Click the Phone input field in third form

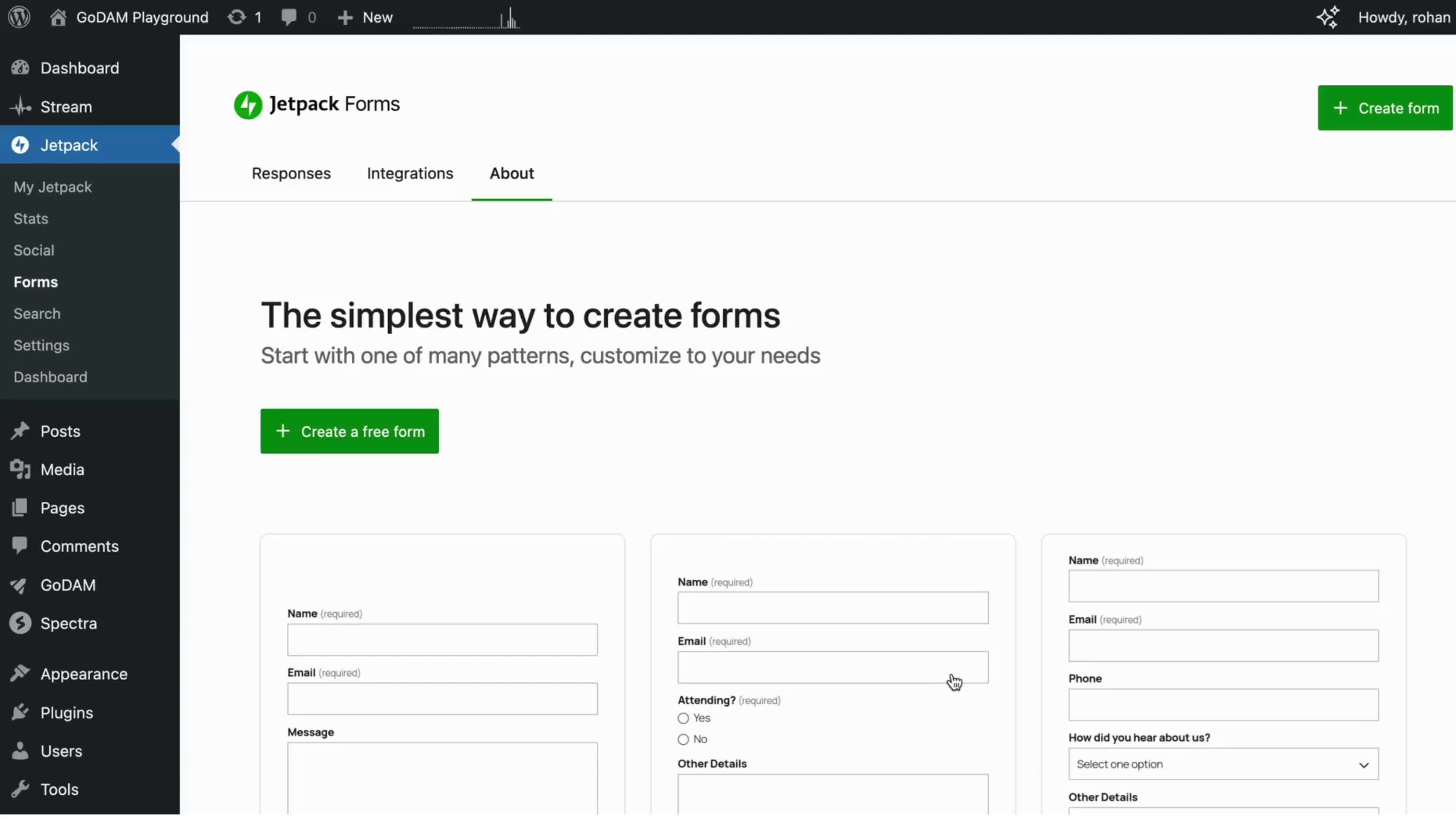(x=1223, y=705)
